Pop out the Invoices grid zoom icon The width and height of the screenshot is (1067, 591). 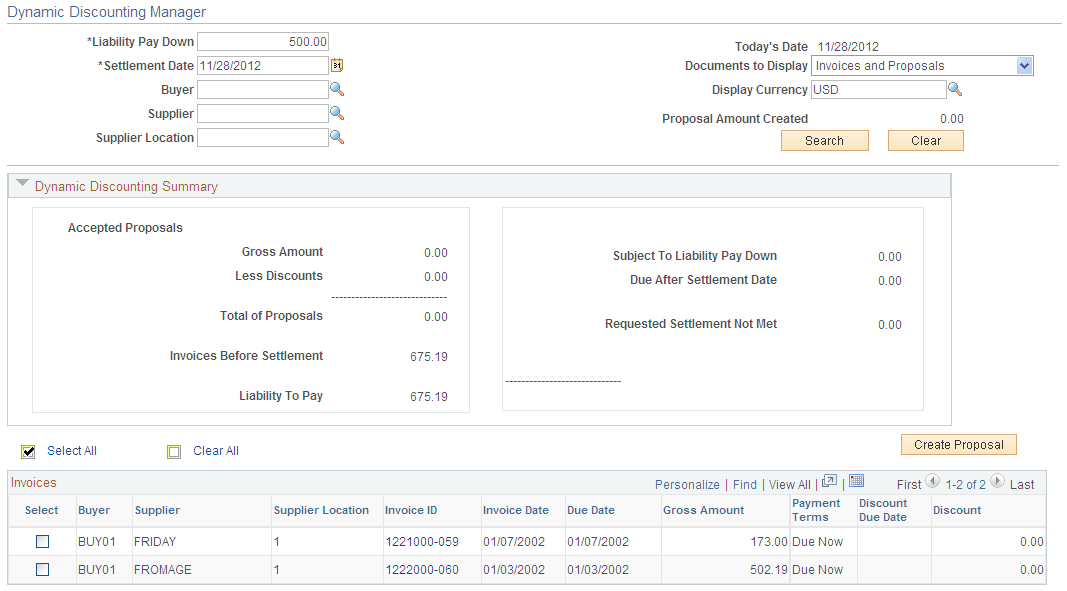tap(830, 483)
